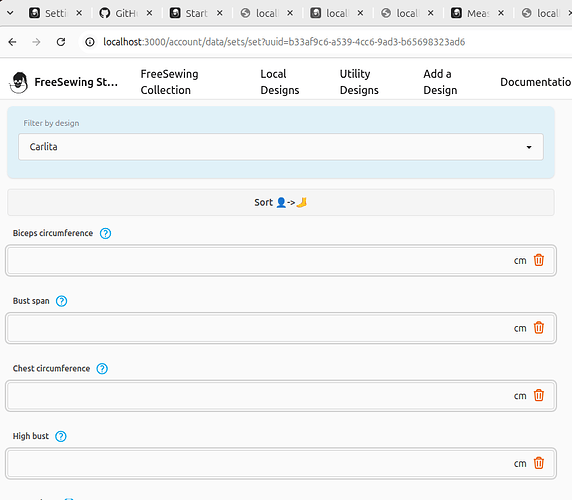Open the FreeSewing Collection menu
This screenshot has width=572, height=500.
click(170, 82)
